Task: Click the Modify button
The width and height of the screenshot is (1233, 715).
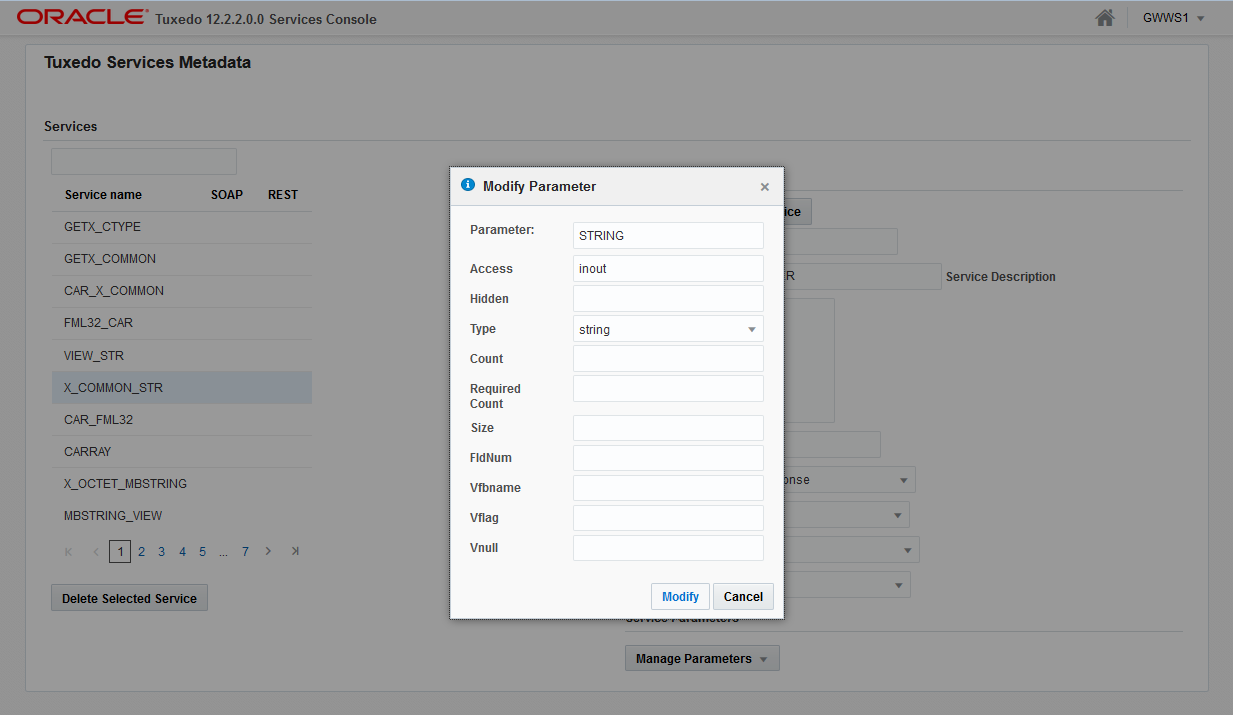Action: (680, 596)
